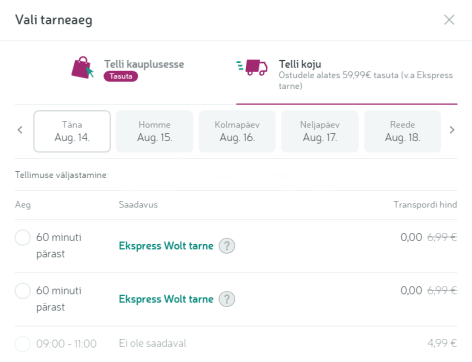Select first 60 minuti pärast radio option
Viewport: 472px width, 362px height.
(23, 238)
